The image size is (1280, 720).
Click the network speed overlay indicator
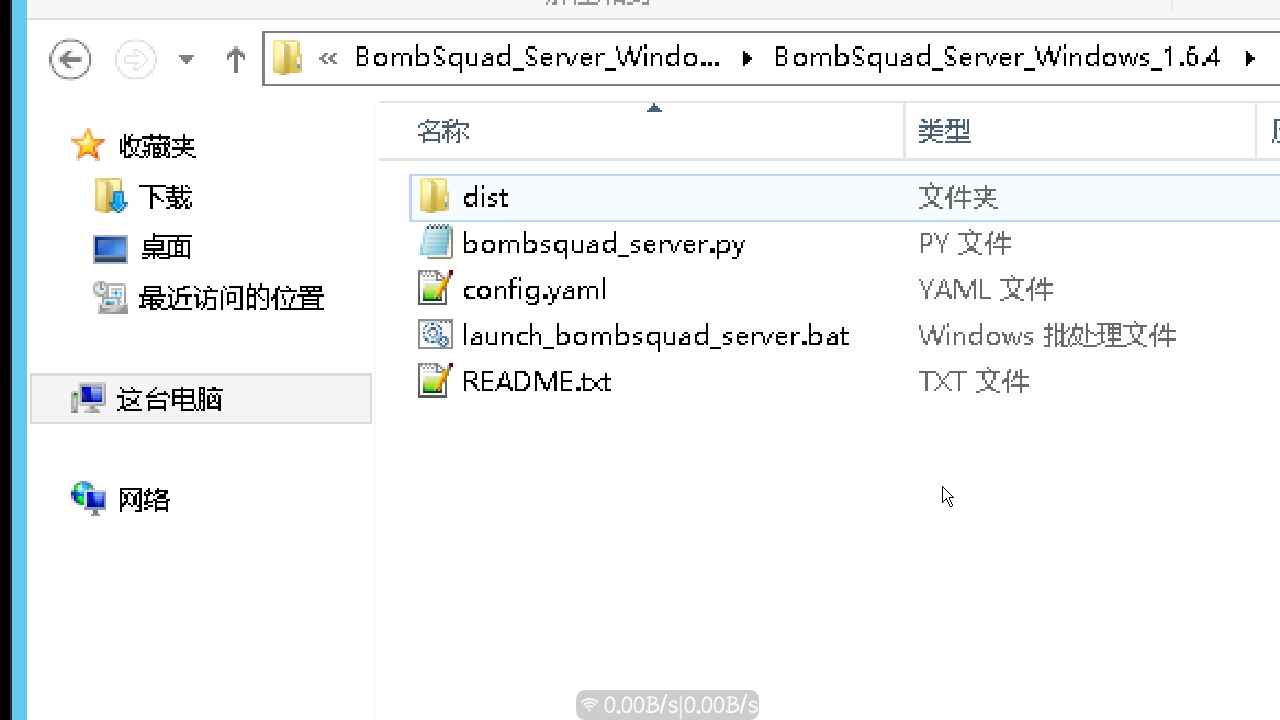[668, 705]
